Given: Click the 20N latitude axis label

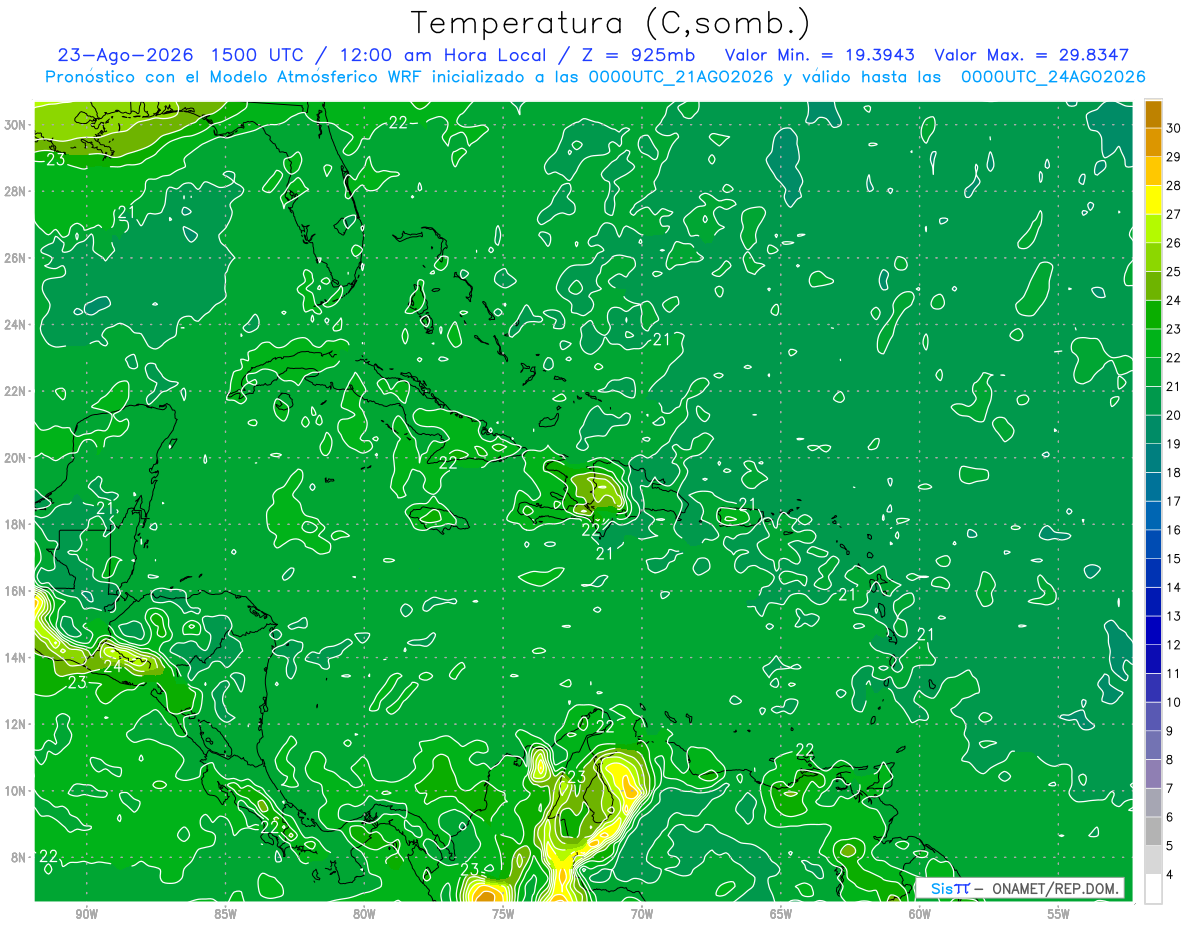Looking at the screenshot, I should click(16, 458).
